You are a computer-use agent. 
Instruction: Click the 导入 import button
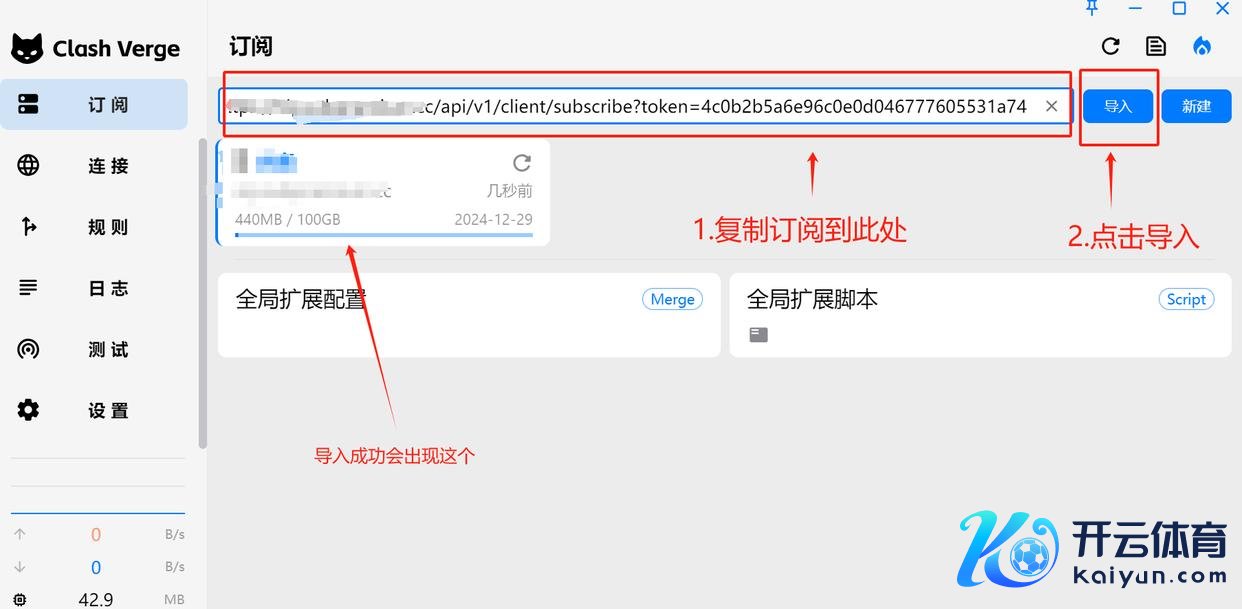pyautogui.click(x=1118, y=106)
